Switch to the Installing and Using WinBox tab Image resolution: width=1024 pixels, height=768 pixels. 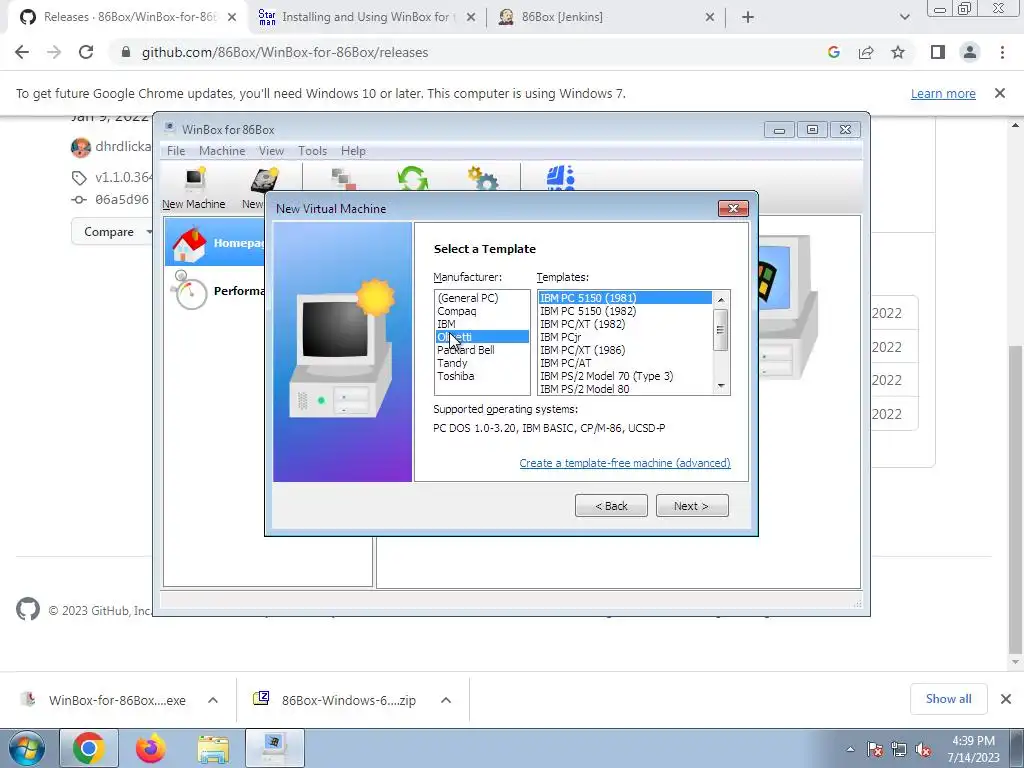[x=366, y=17]
